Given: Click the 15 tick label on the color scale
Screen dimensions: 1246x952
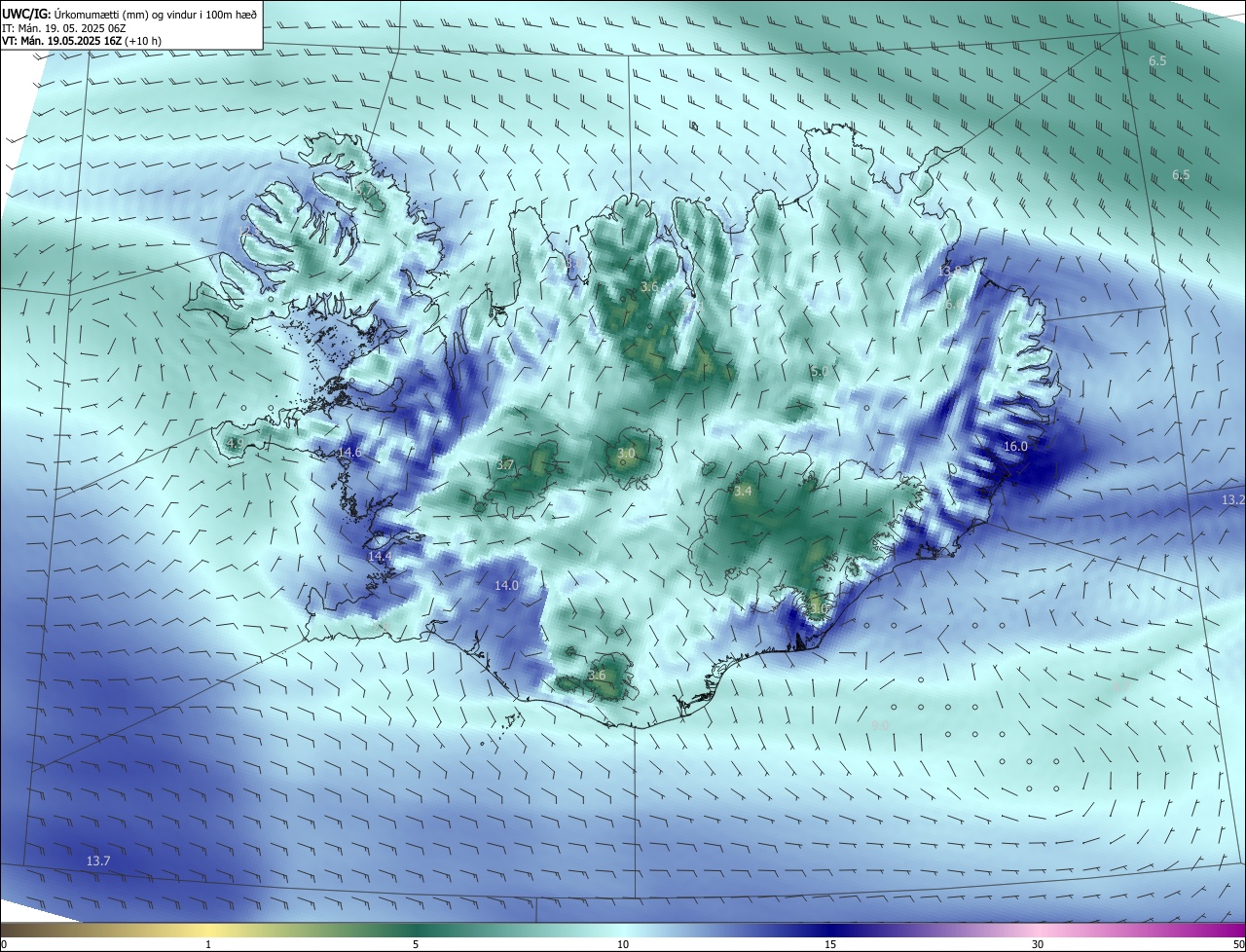Looking at the screenshot, I should [830, 944].
